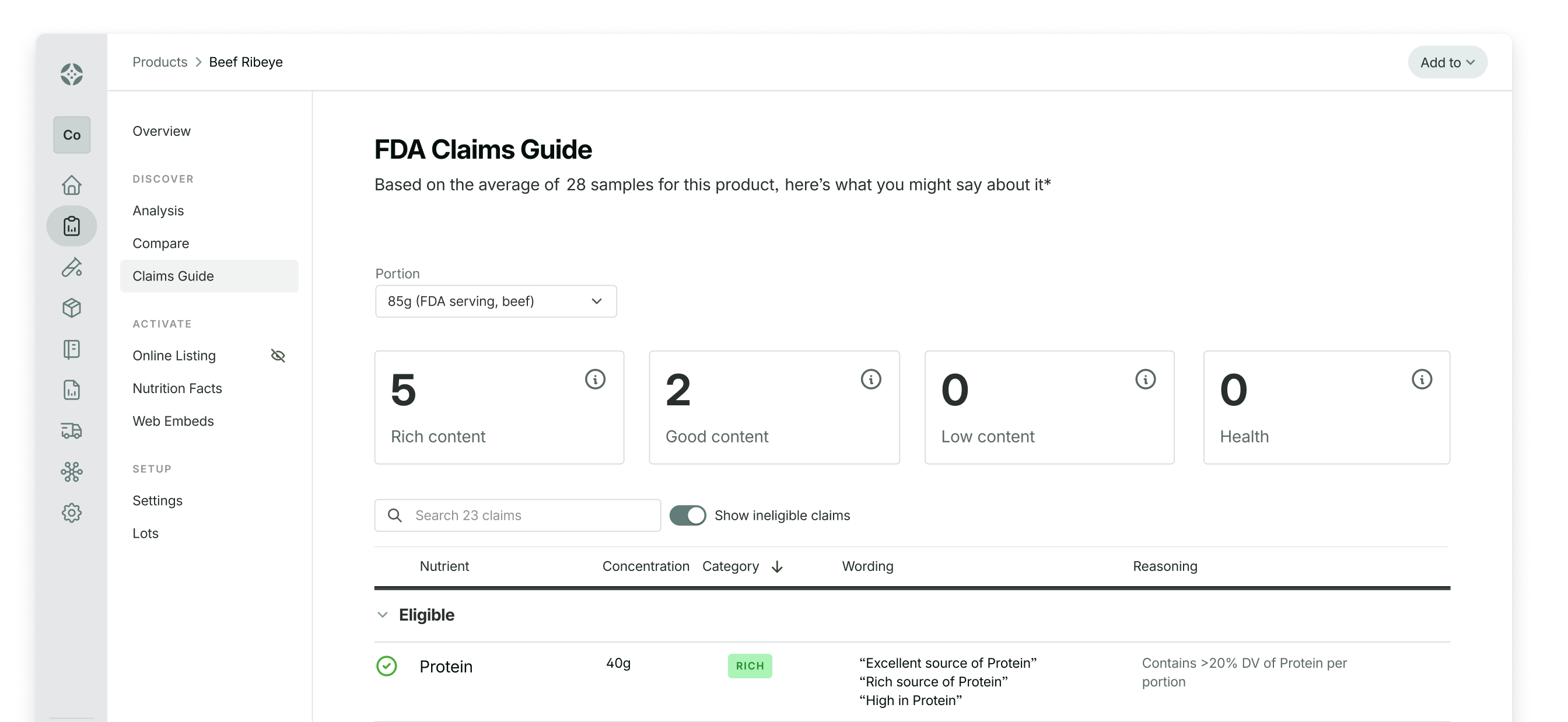Collapse the Eligible claims section

[x=383, y=615]
